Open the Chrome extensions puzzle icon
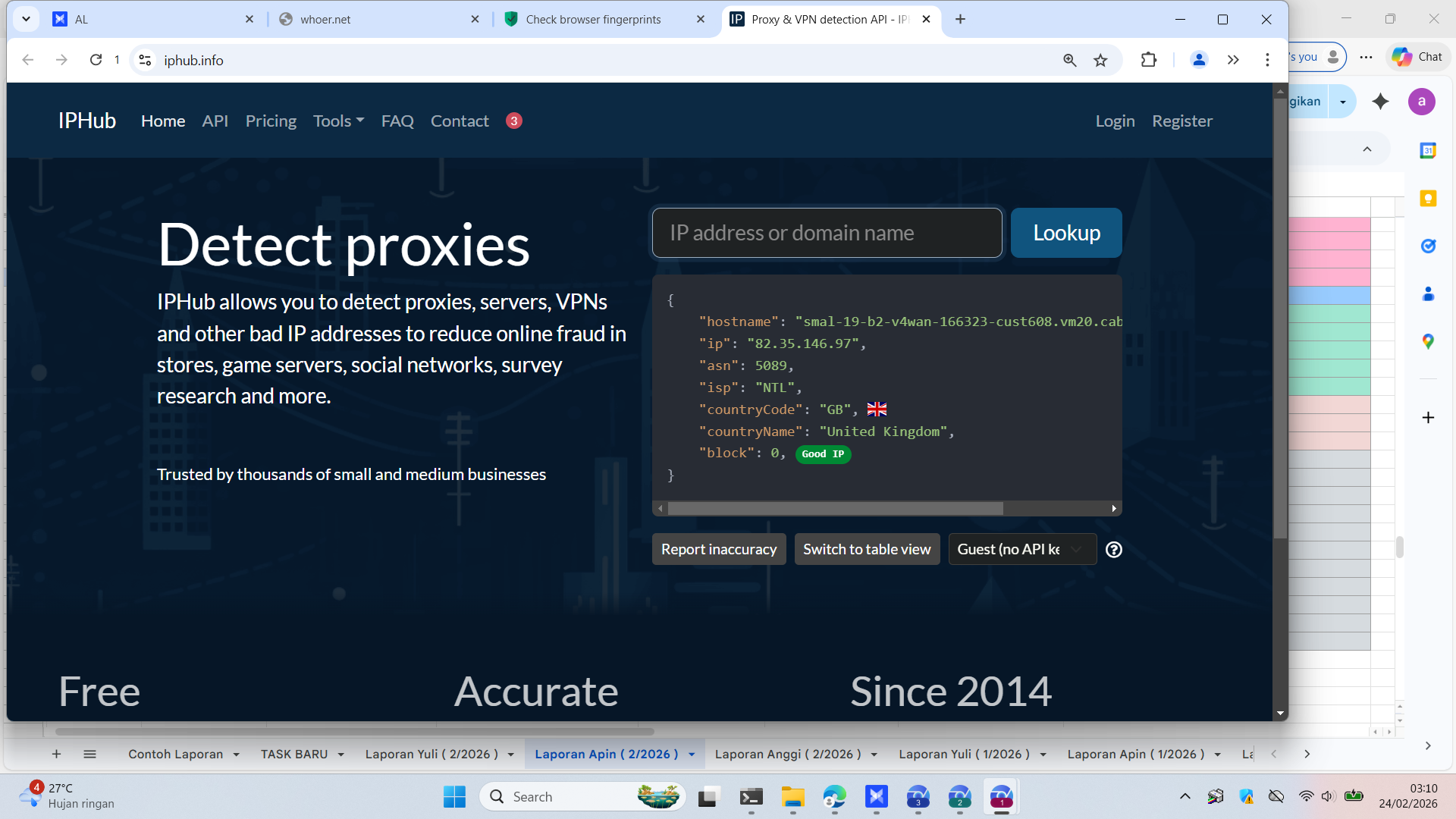This screenshot has width=1456, height=819. (1149, 60)
